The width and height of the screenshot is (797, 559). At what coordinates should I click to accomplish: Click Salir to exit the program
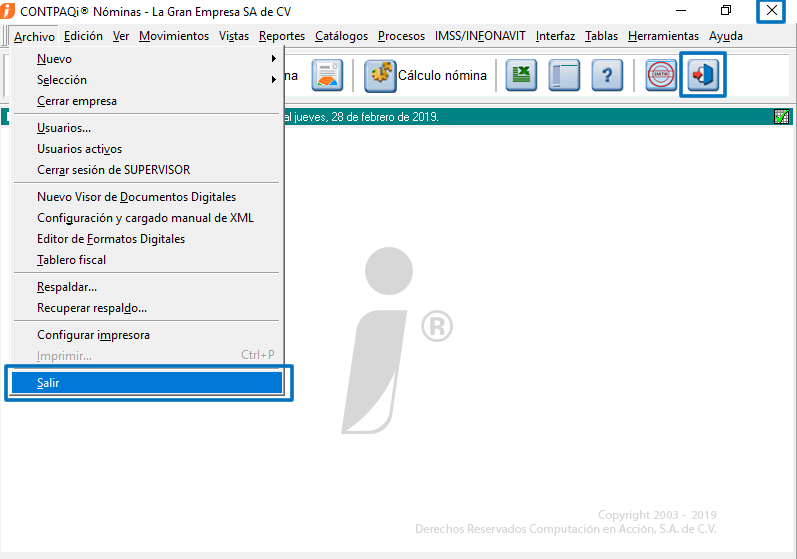point(147,383)
